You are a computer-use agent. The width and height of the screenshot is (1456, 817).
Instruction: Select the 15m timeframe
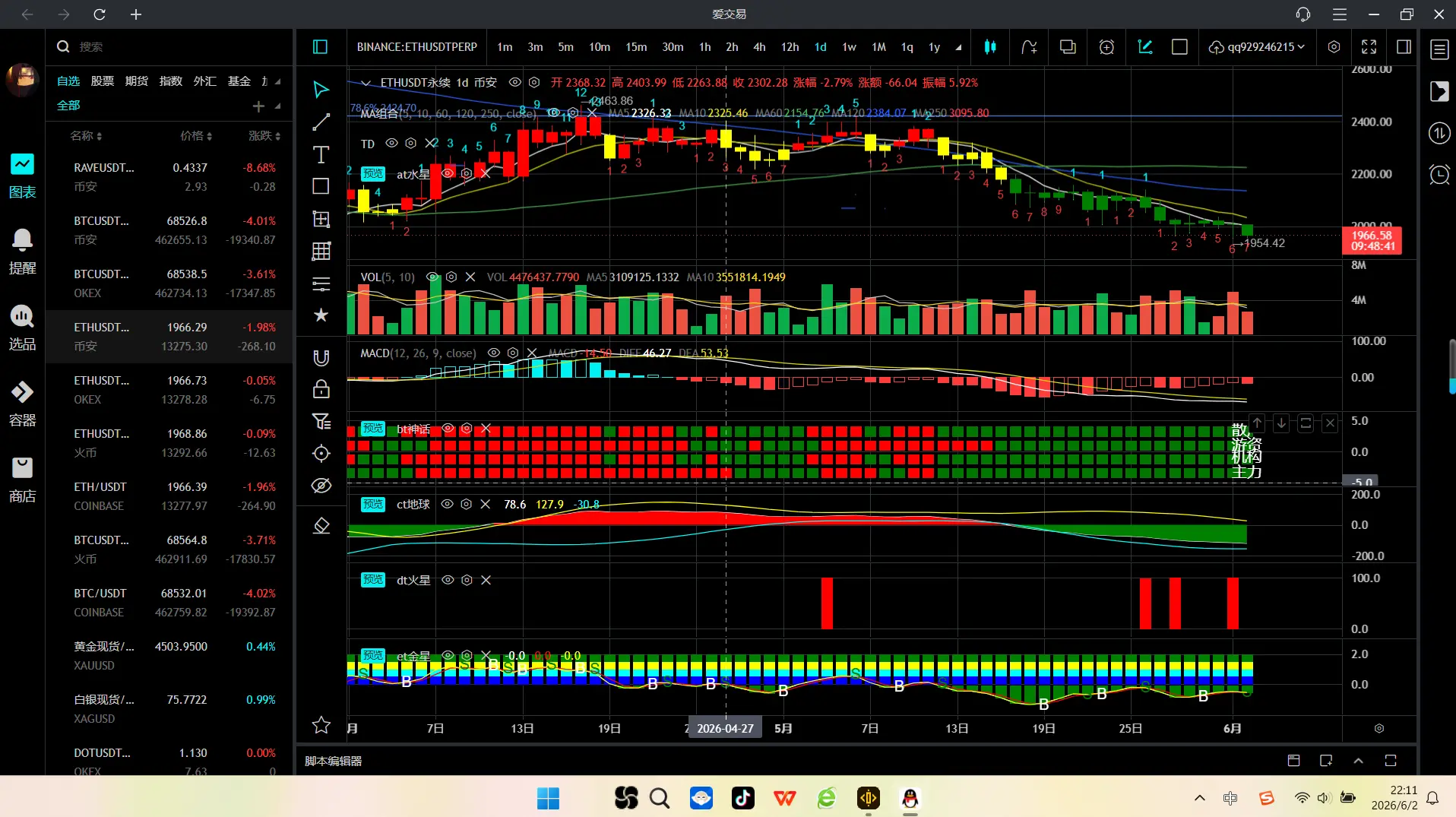(636, 47)
